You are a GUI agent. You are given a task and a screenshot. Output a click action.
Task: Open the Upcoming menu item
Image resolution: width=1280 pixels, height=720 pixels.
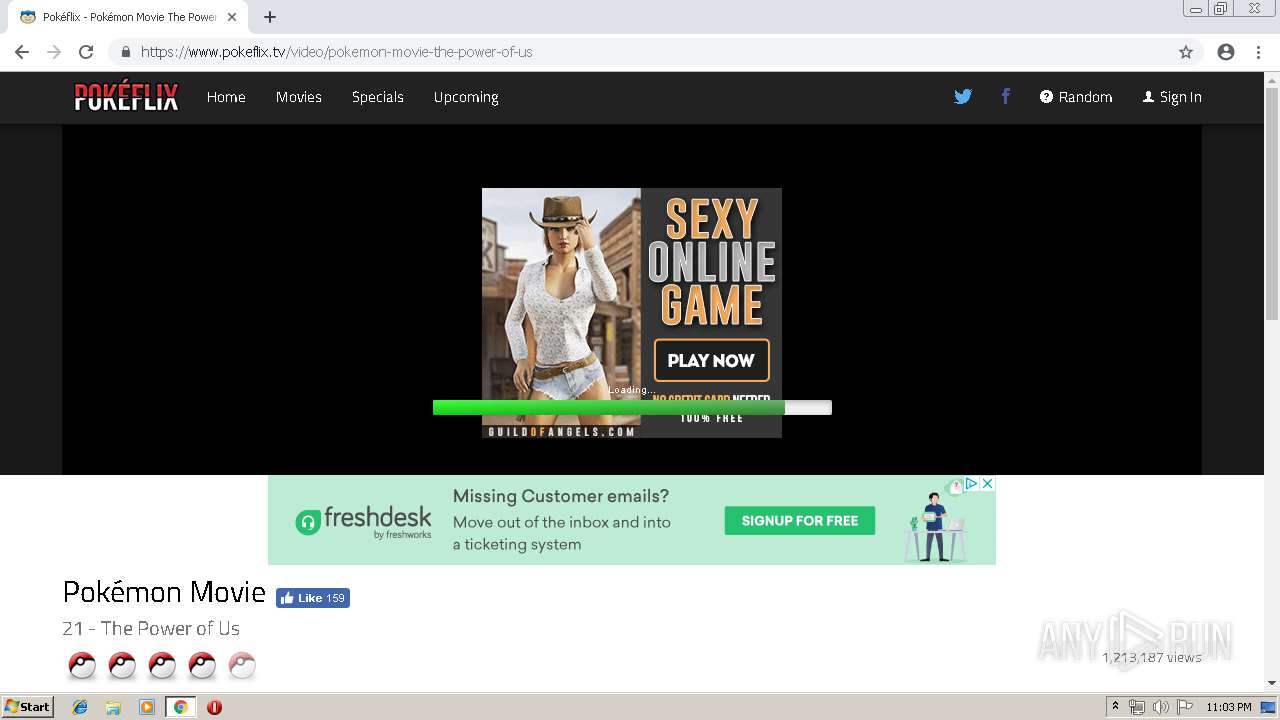[x=466, y=97]
